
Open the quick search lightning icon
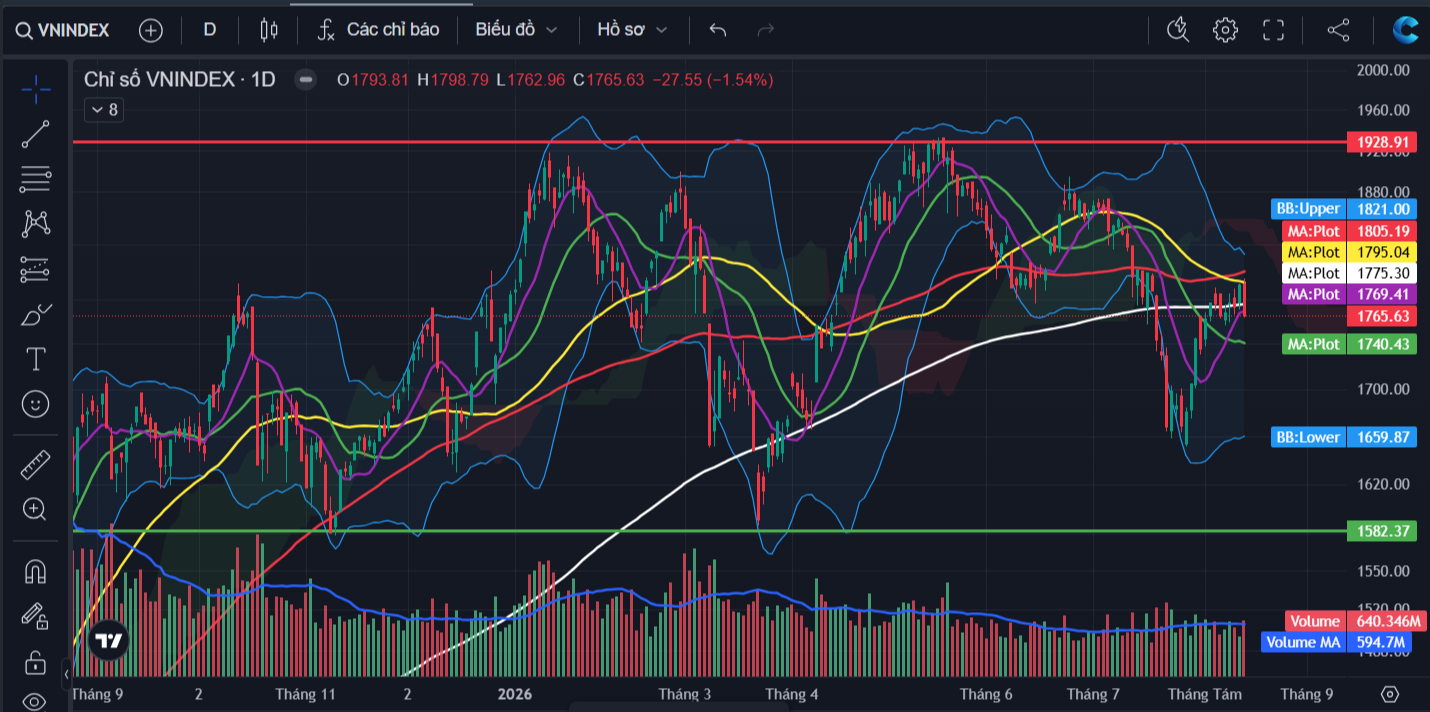tap(1178, 30)
